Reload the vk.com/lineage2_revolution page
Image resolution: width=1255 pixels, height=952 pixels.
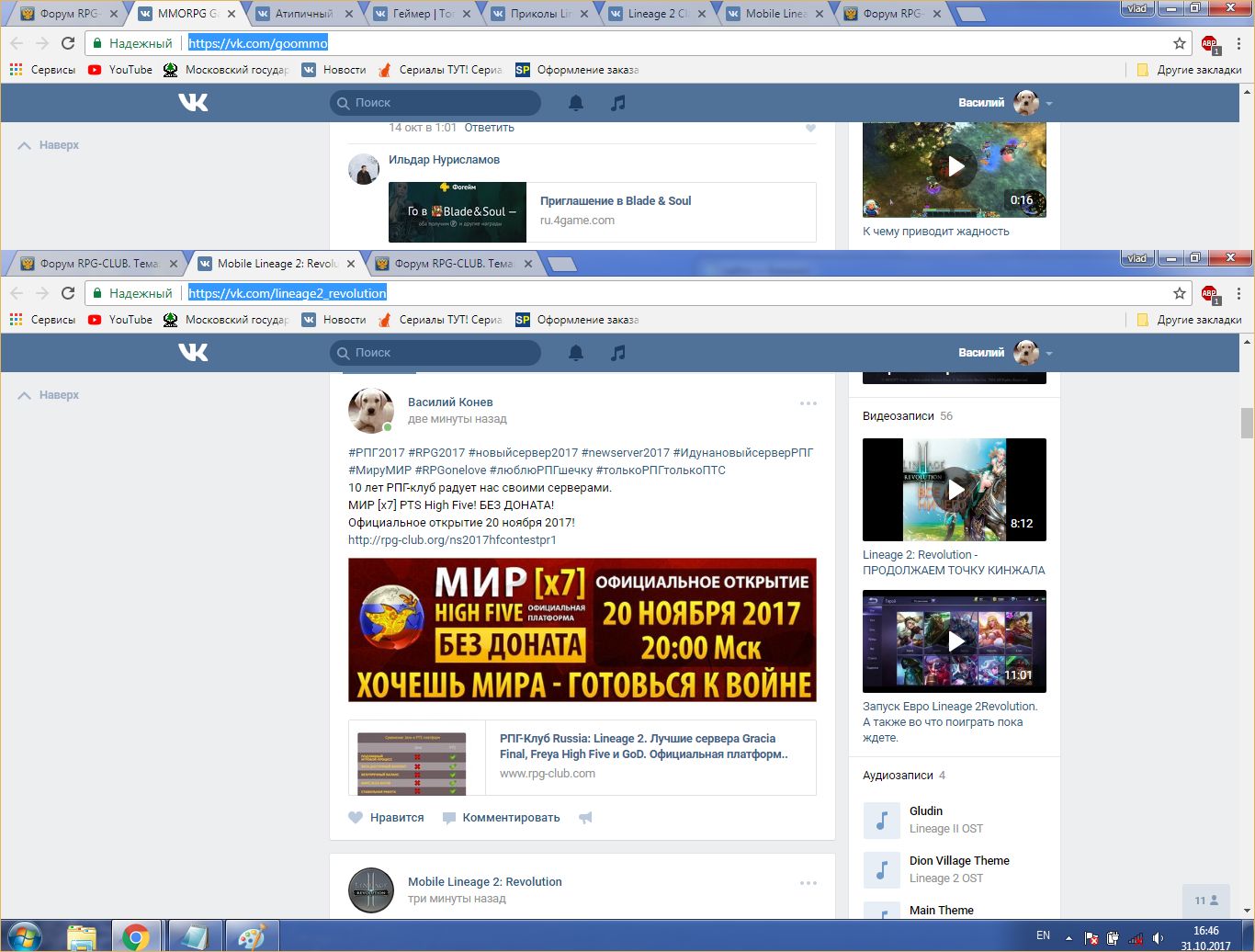click(68, 293)
